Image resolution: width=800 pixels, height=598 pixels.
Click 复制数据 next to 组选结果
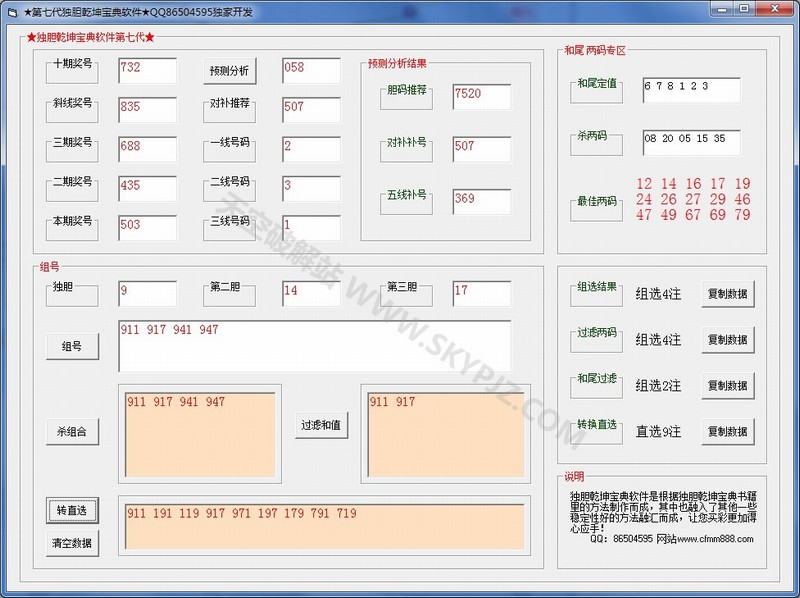pos(729,293)
